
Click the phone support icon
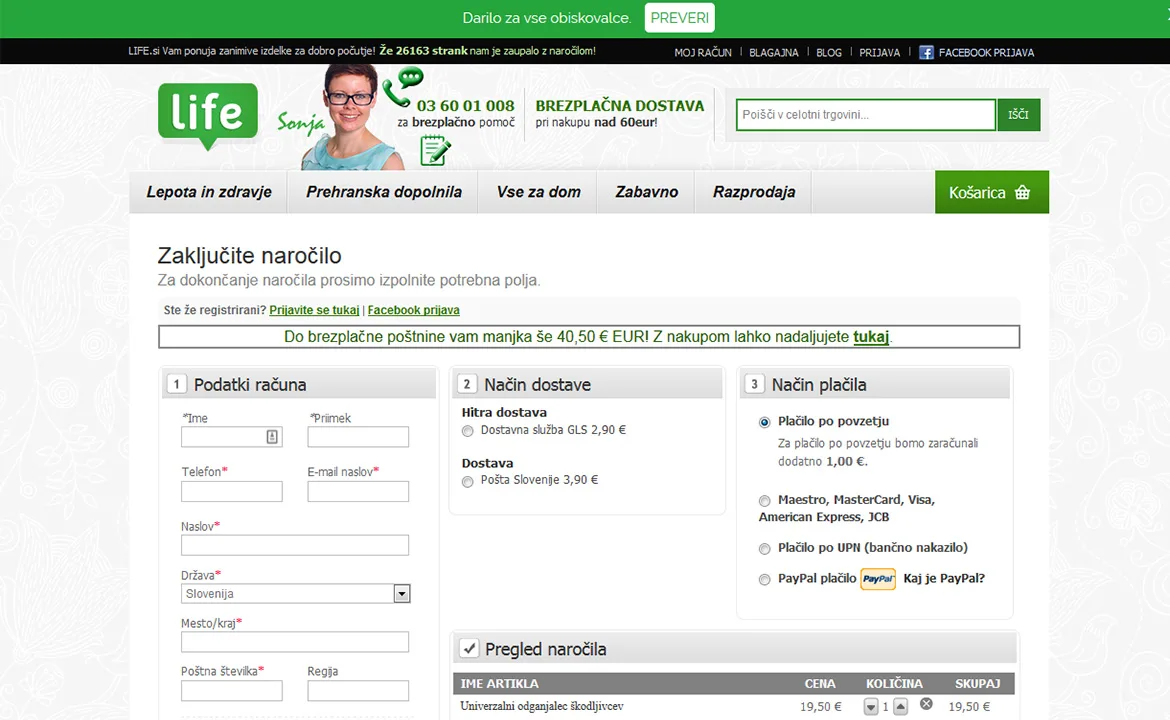tap(403, 87)
